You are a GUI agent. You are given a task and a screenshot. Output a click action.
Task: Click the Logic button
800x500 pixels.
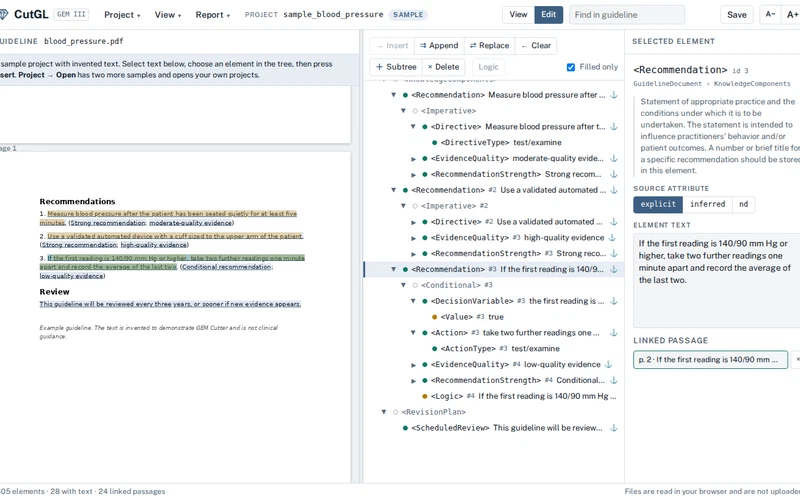point(488,67)
